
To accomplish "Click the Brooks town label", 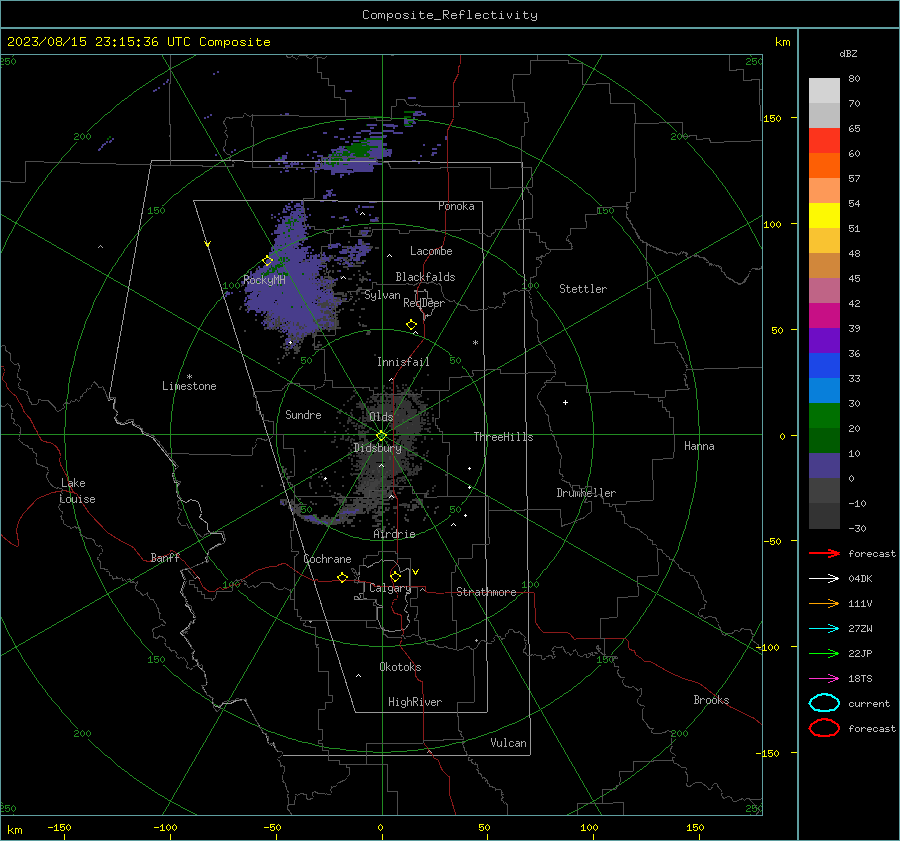I will [x=711, y=700].
